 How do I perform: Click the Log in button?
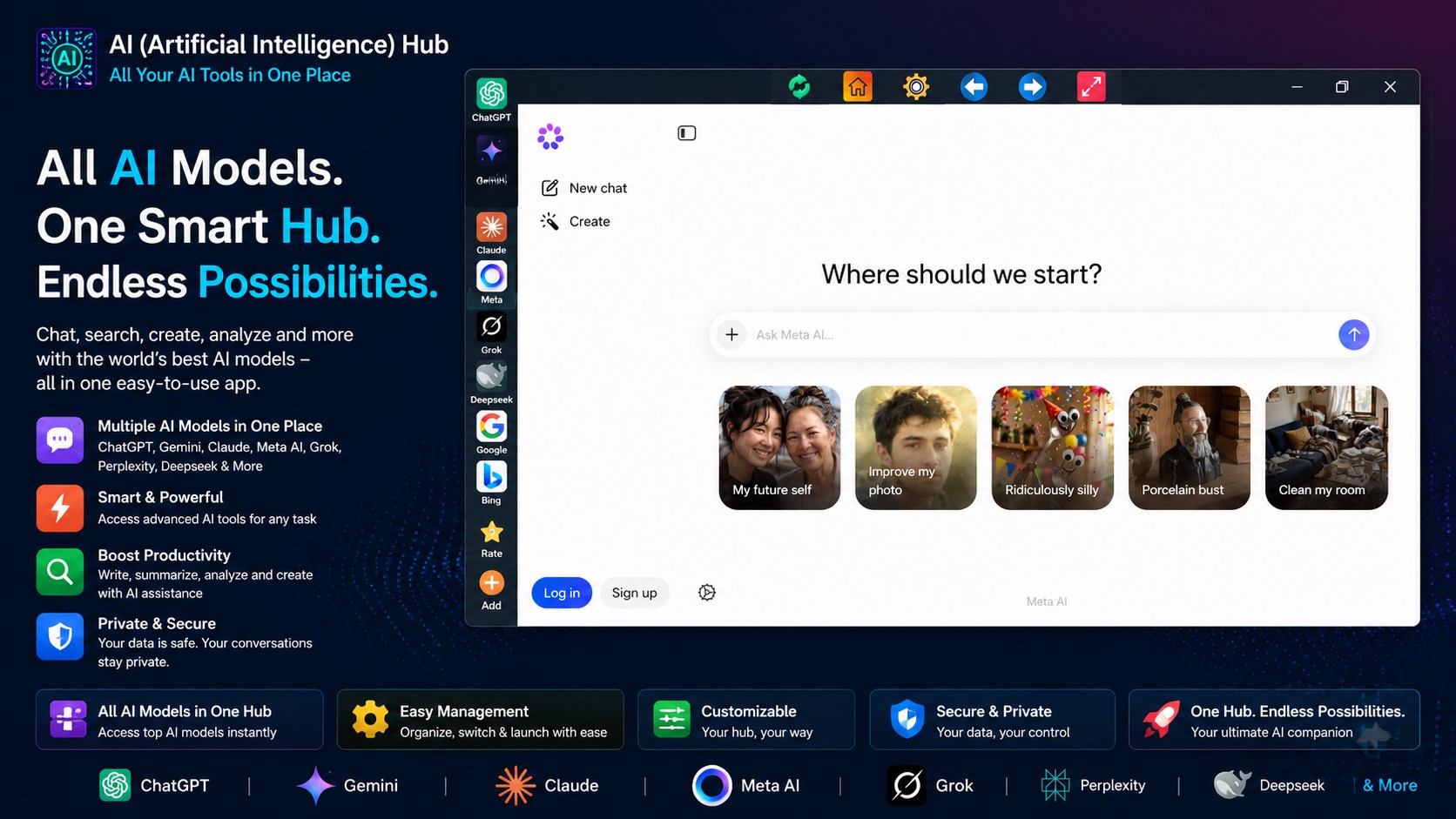562,593
